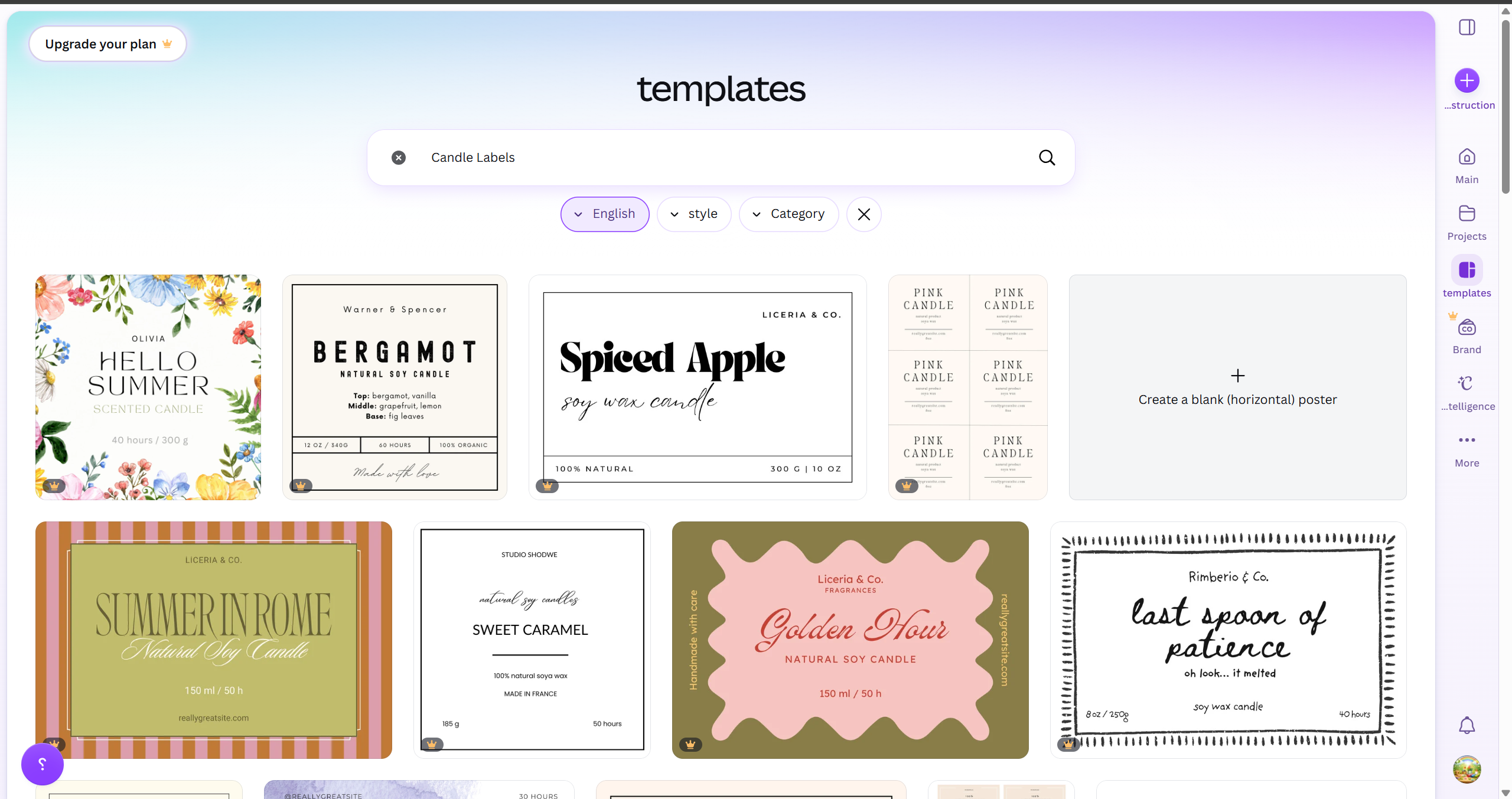Click the purple plus create button
Image resolution: width=1512 pixels, height=799 pixels.
[1467, 81]
